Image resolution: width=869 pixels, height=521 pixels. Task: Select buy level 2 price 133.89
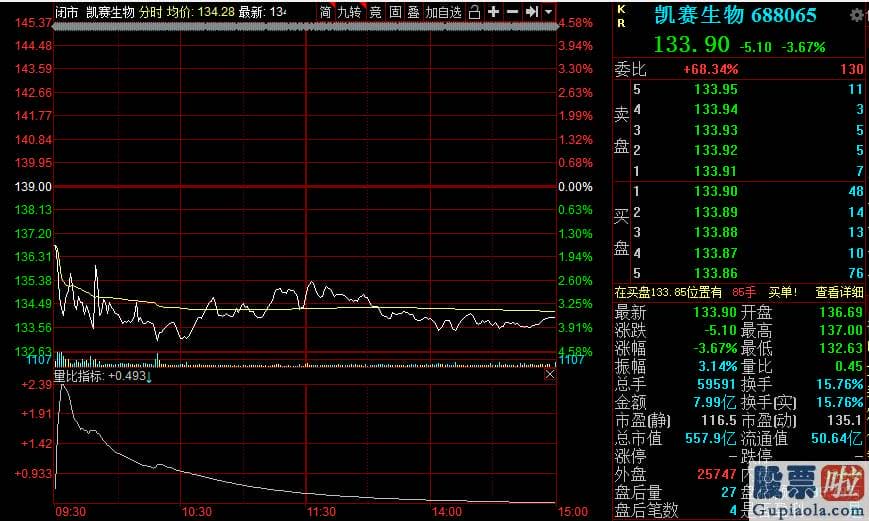(x=716, y=212)
